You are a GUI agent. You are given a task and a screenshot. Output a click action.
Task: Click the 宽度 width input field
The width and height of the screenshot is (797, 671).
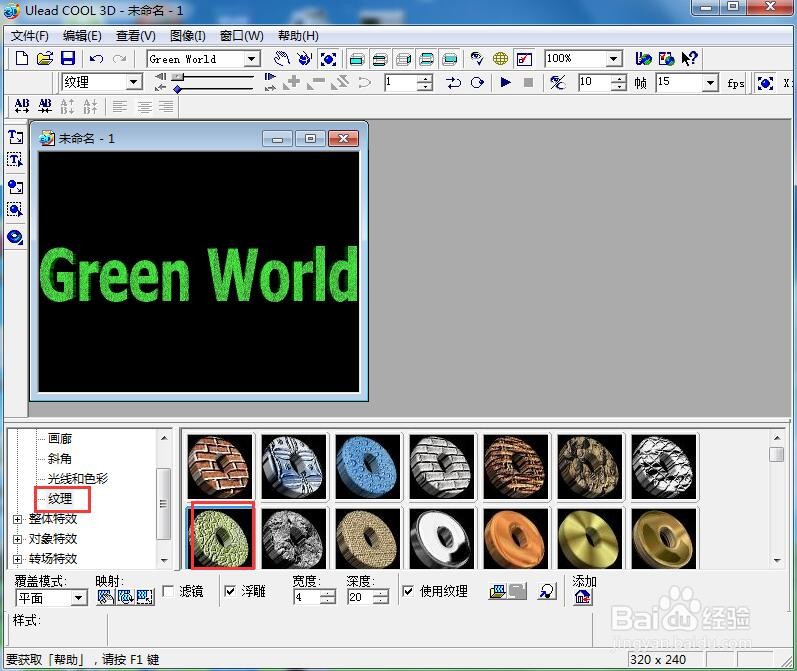click(307, 597)
